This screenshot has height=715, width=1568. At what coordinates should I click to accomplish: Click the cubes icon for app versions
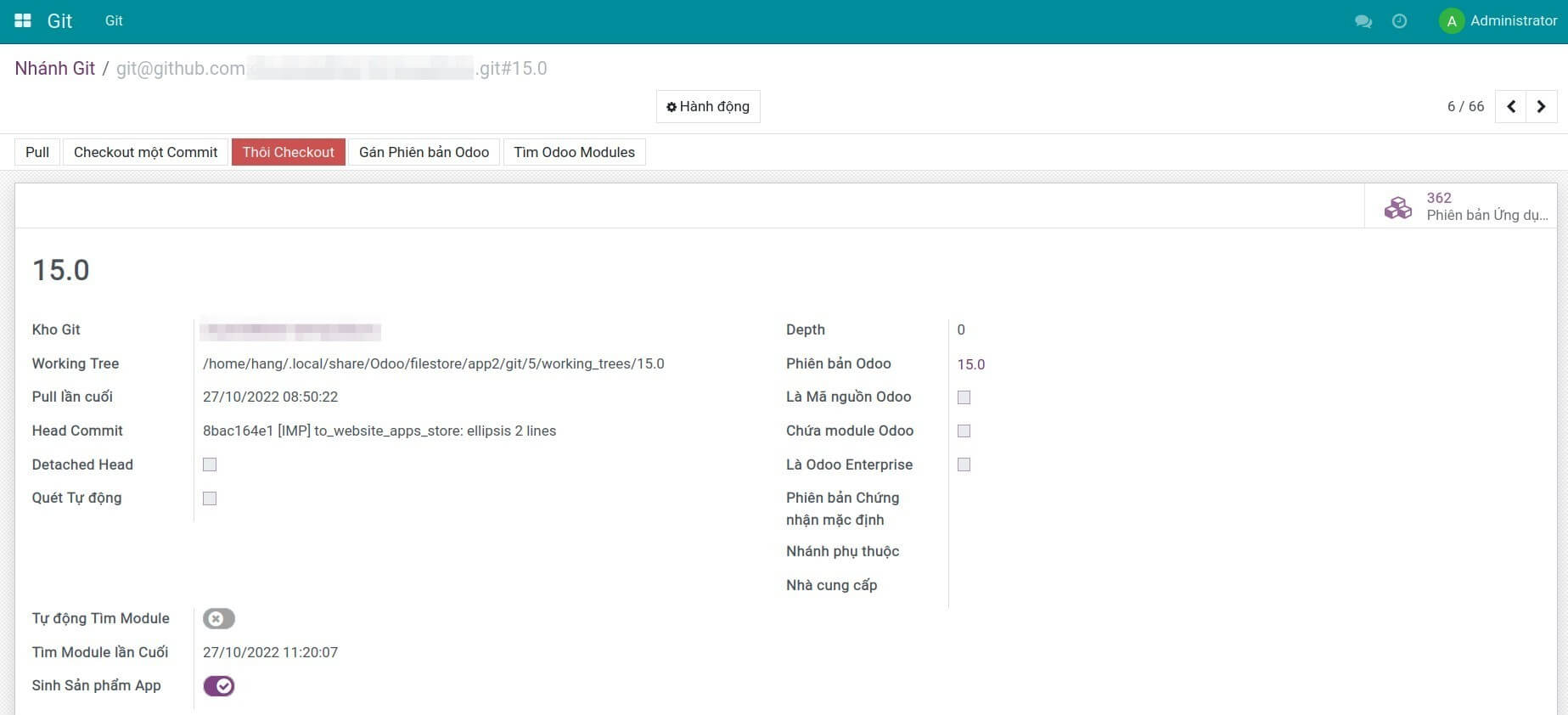pos(1397,206)
